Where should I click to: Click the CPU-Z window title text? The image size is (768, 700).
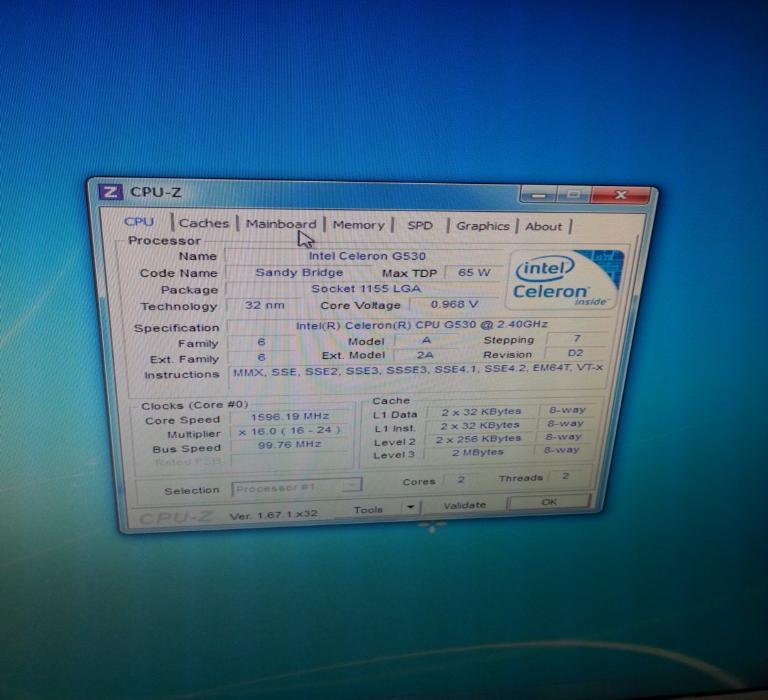point(155,192)
